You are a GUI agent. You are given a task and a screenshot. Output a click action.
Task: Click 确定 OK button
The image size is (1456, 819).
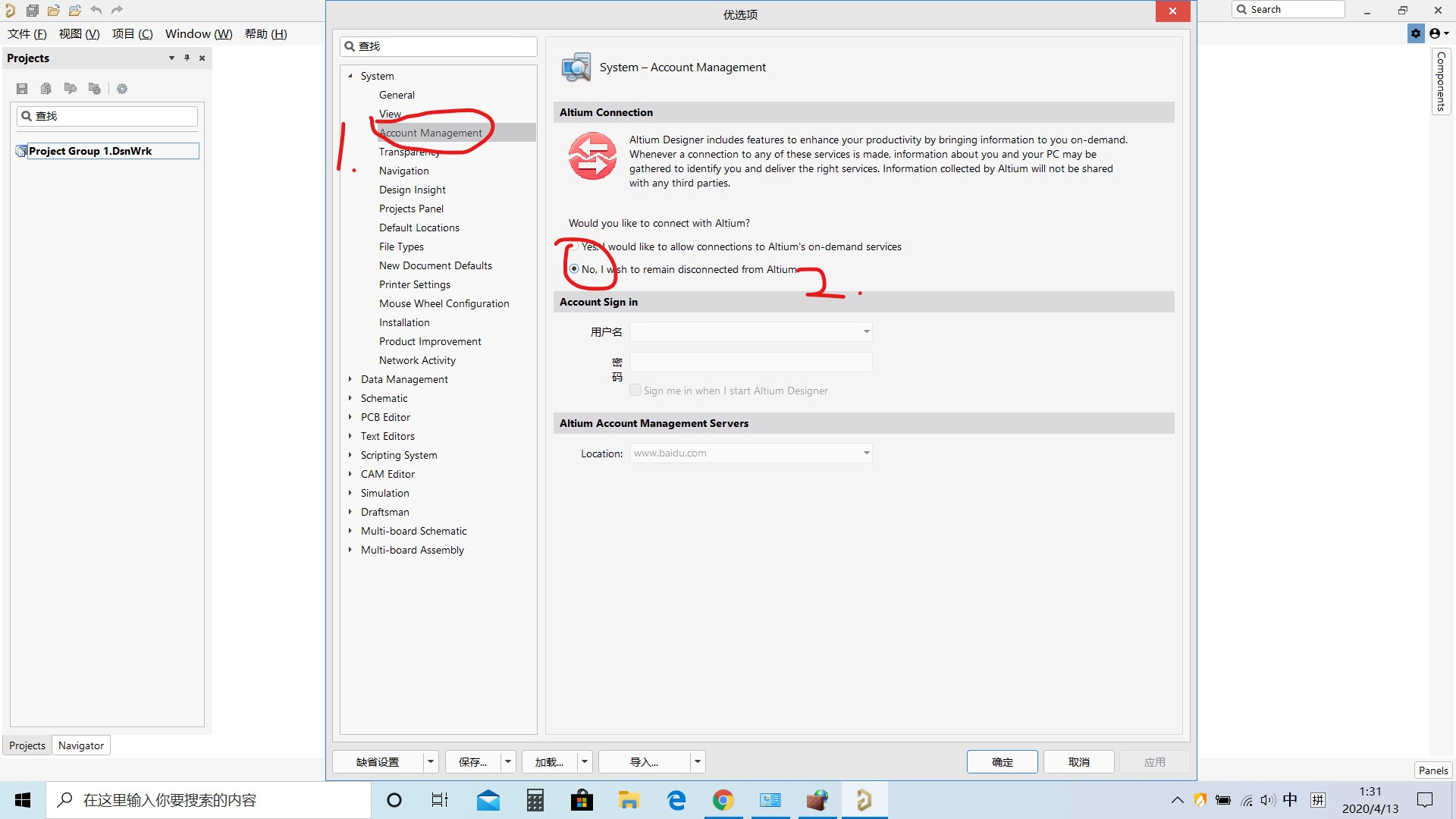(1003, 761)
